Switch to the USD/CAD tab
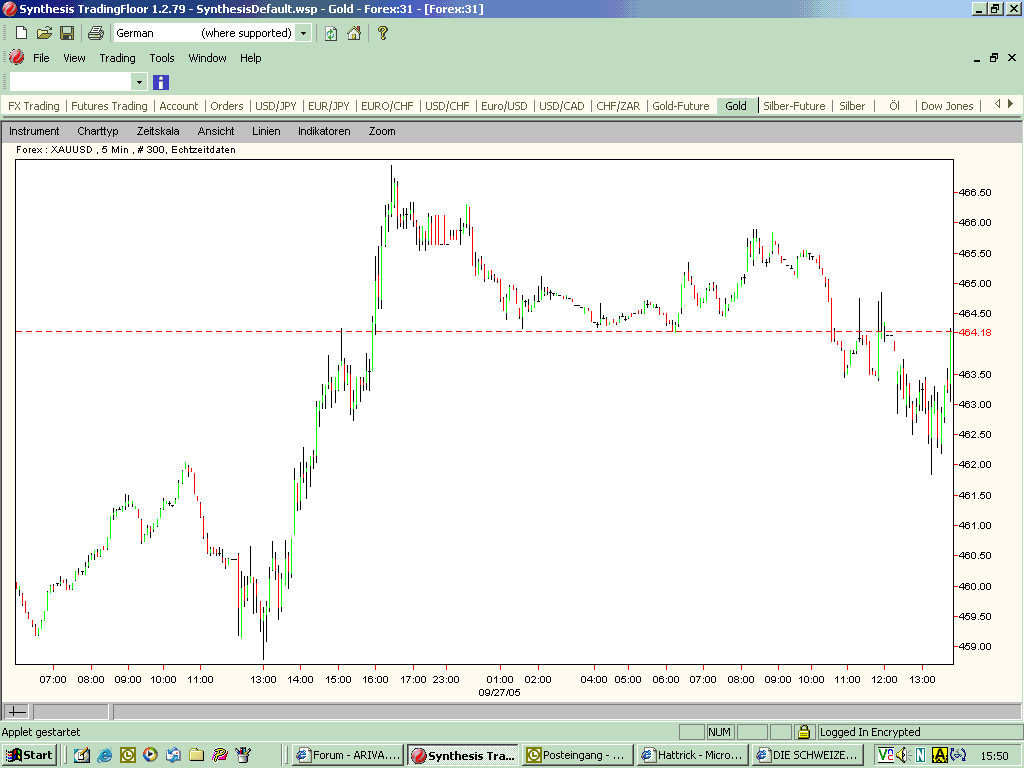 (x=562, y=106)
